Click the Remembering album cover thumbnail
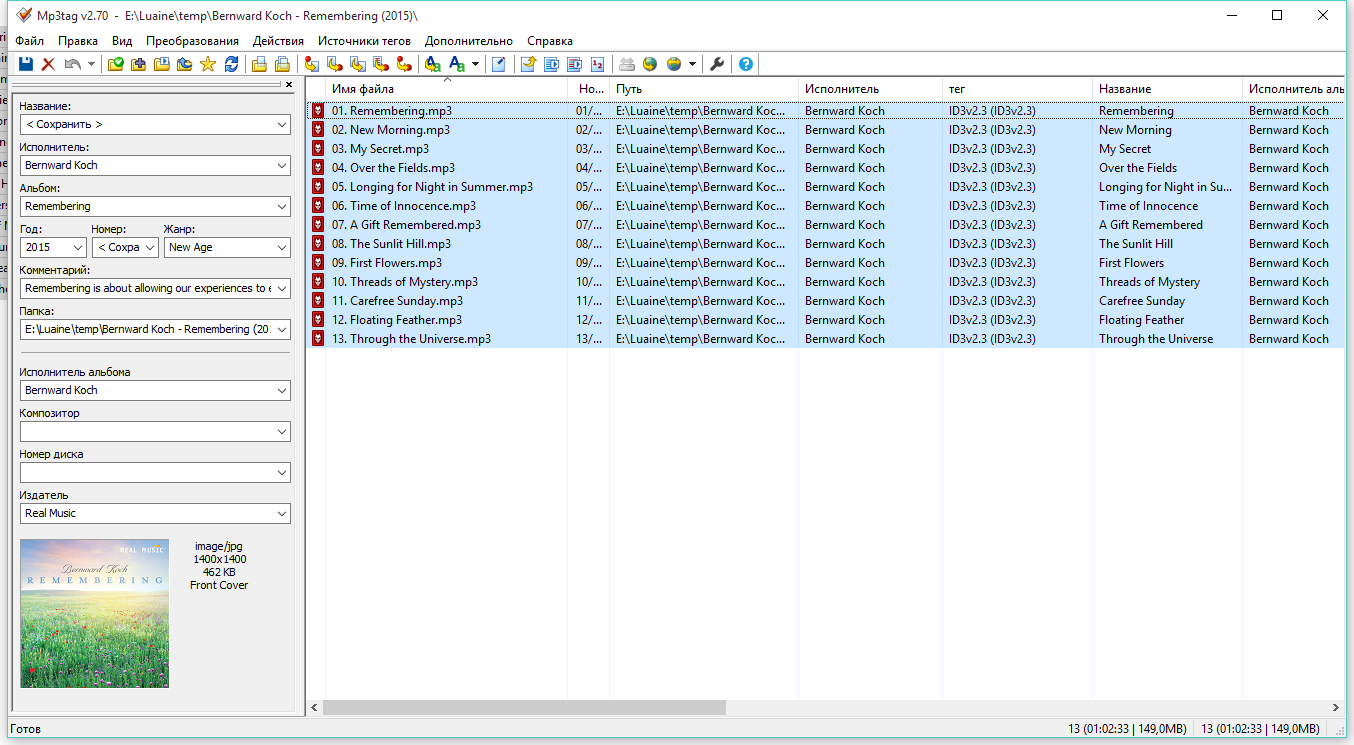This screenshot has width=1354, height=745. click(95, 613)
